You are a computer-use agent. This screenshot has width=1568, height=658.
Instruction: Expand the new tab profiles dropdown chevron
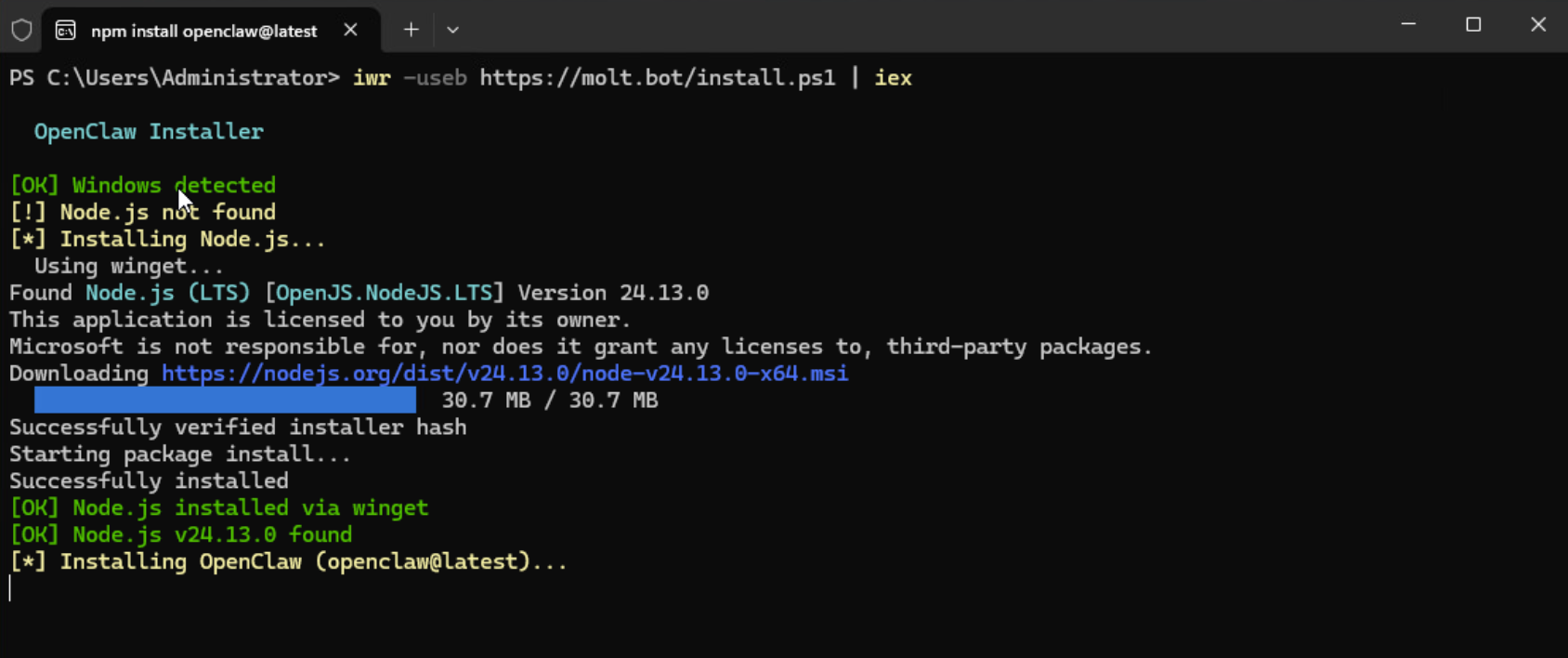(x=452, y=30)
